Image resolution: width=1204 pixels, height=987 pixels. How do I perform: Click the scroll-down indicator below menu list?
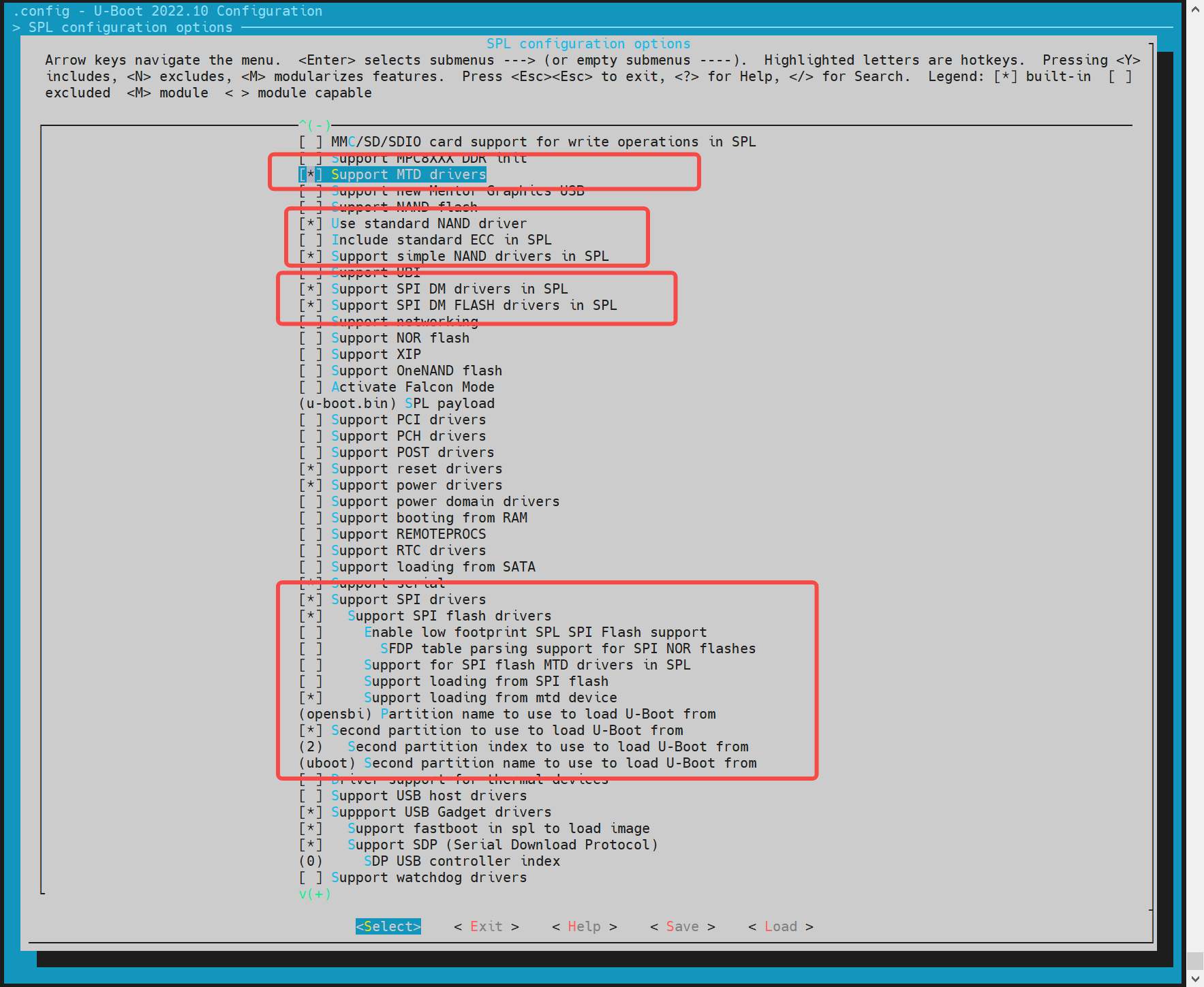(315, 894)
